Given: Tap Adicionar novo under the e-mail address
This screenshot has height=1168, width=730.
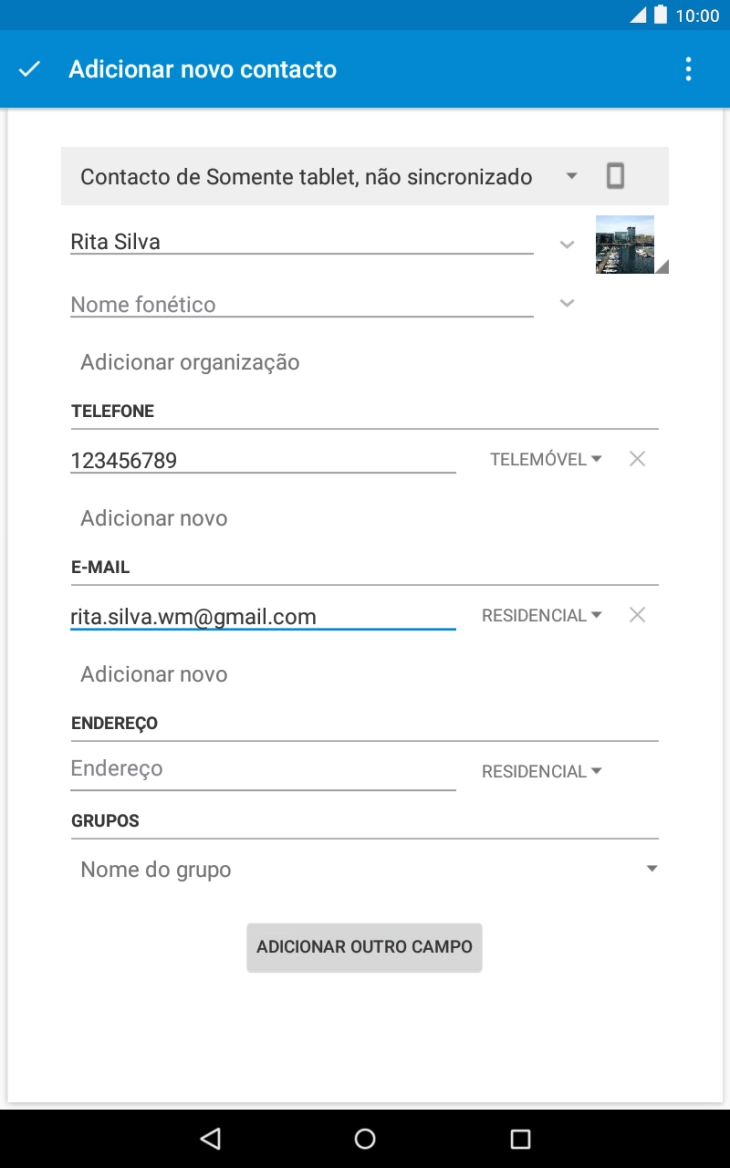Looking at the screenshot, I should pos(154,674).
